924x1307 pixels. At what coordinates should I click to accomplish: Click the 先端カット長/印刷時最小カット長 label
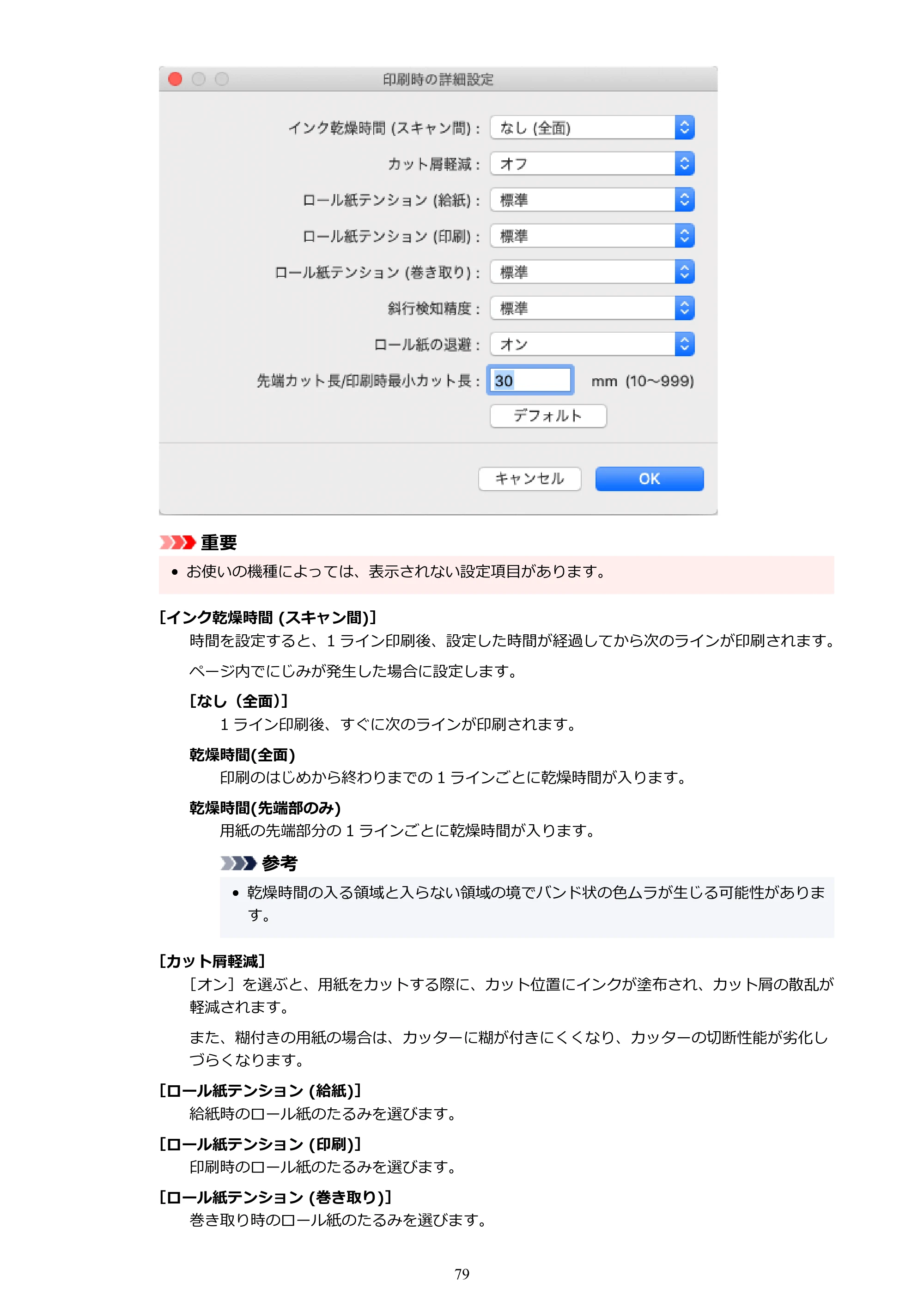(x=368, y=381)
